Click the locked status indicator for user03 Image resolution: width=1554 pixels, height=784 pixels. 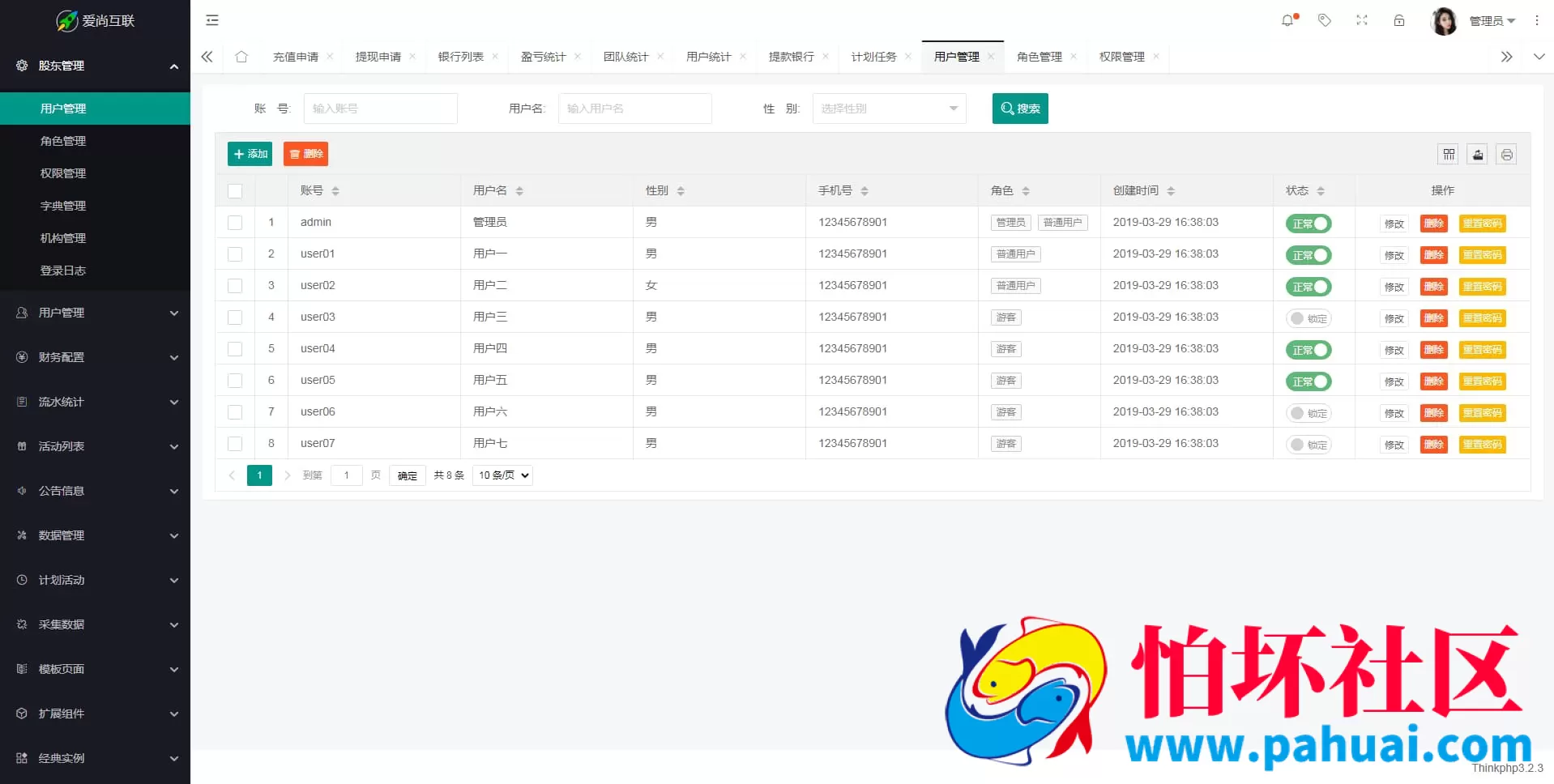tap(1309, 318)
